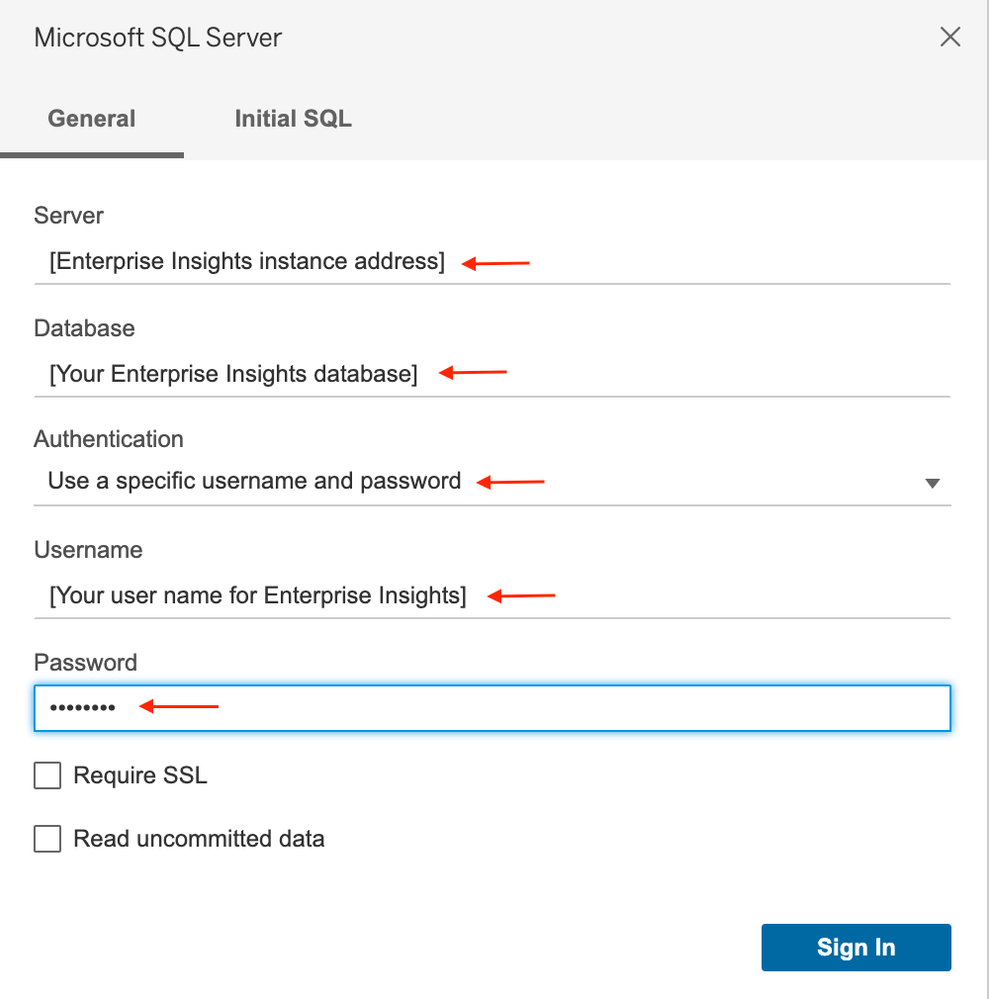Click the Authentication dropdown arrow

click(932, 483)
